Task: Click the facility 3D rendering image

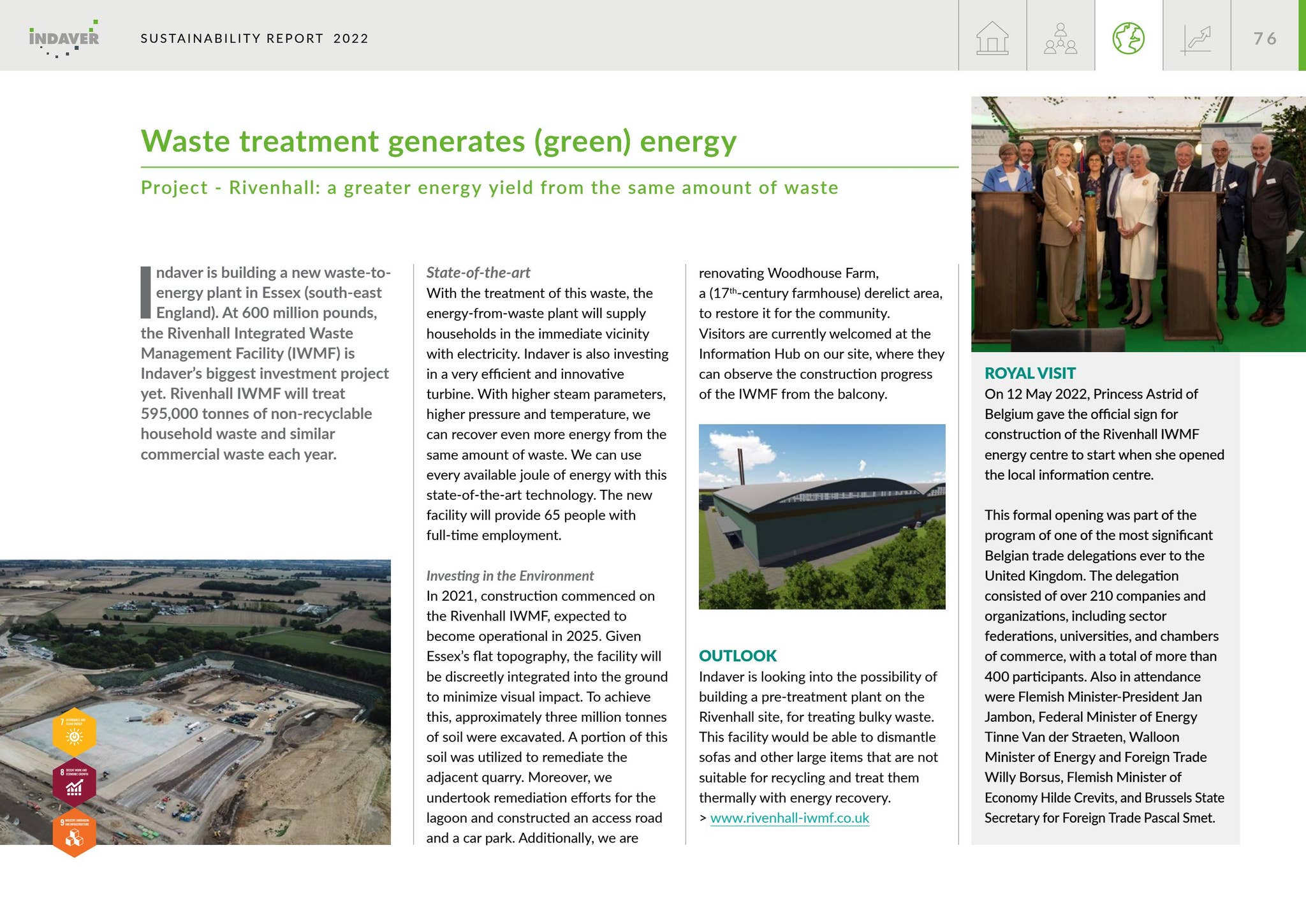Action: coord(822,517)
